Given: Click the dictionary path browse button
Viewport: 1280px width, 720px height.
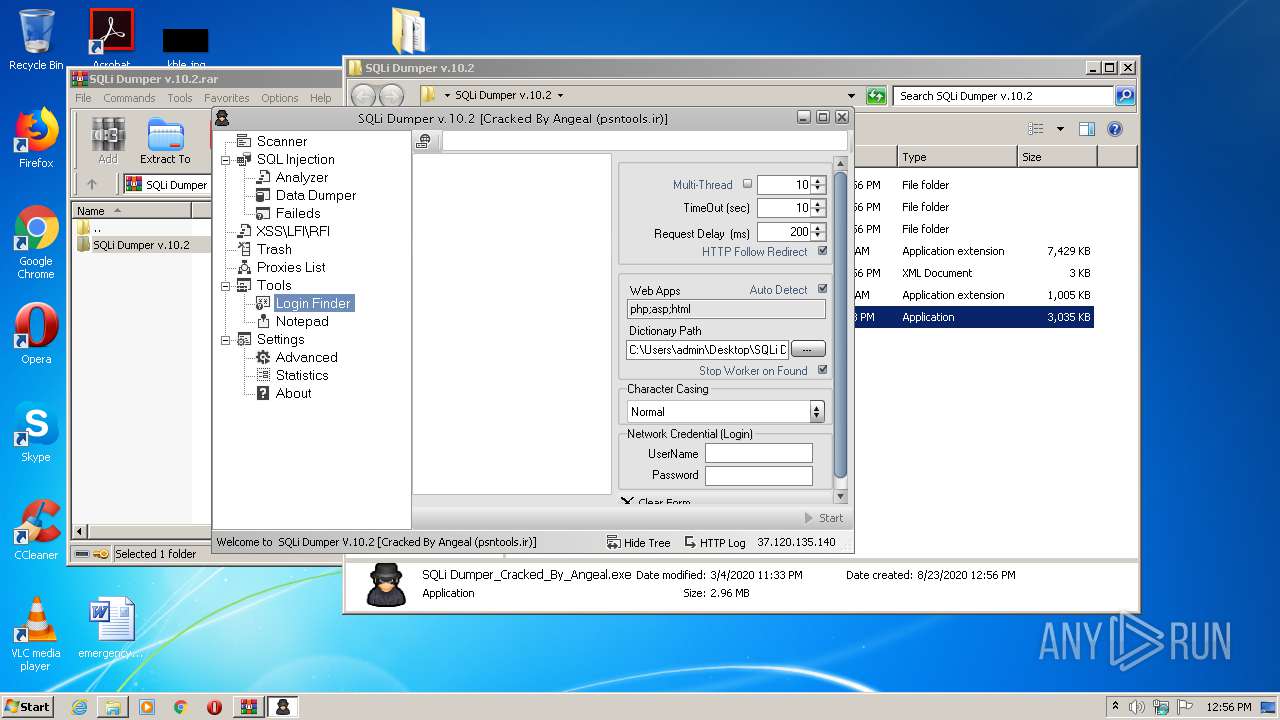Looking at the screenshot, I should 808,348.
